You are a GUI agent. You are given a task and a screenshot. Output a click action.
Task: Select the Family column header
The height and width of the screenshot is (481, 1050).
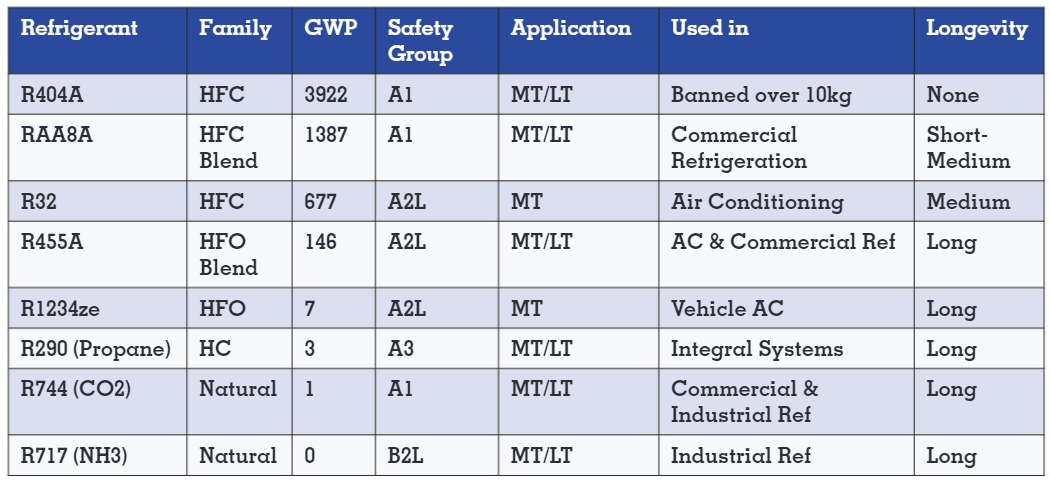tap(235, 29)
